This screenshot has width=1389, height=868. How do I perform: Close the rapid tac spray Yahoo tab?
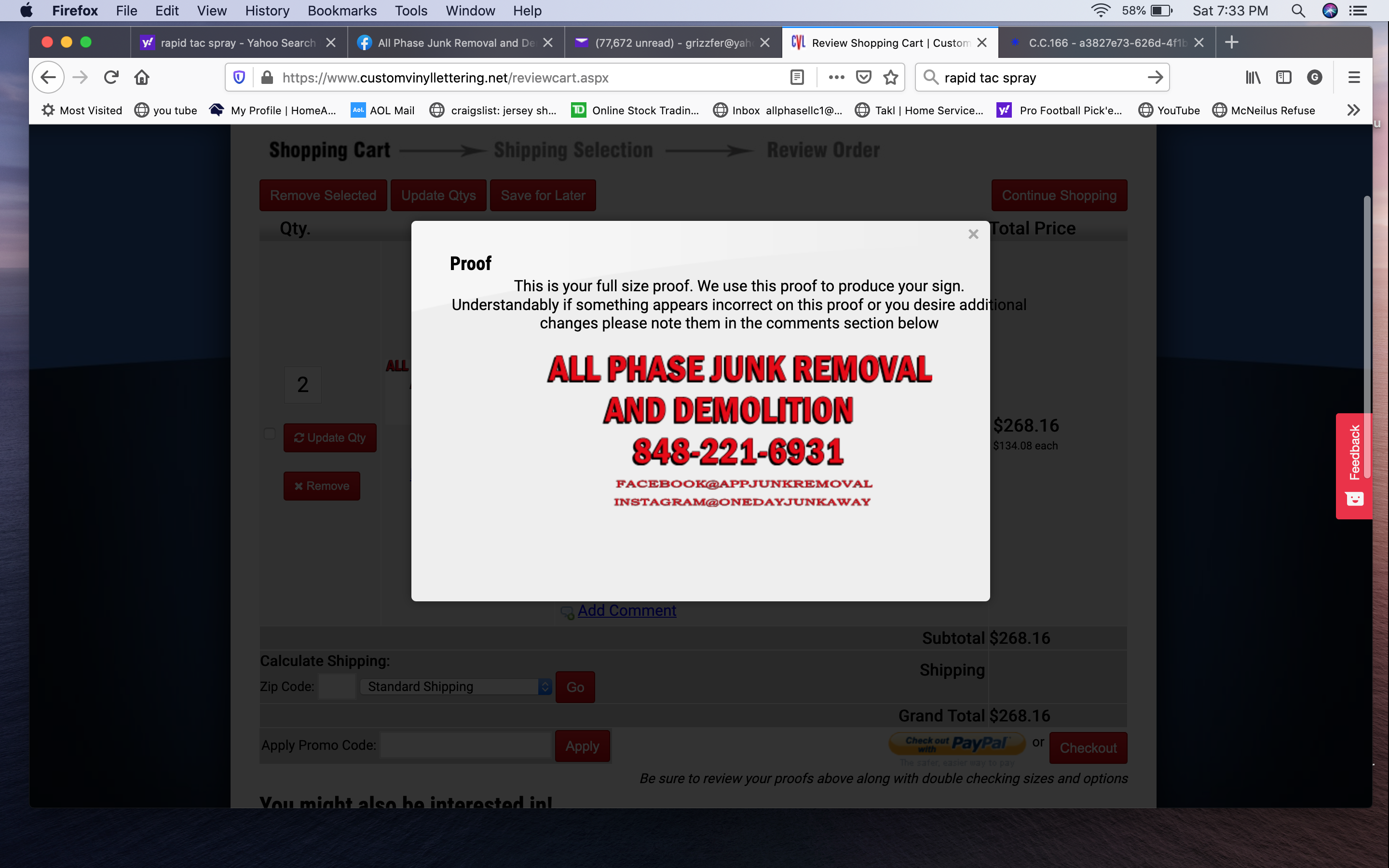click(x=330, y=42)
